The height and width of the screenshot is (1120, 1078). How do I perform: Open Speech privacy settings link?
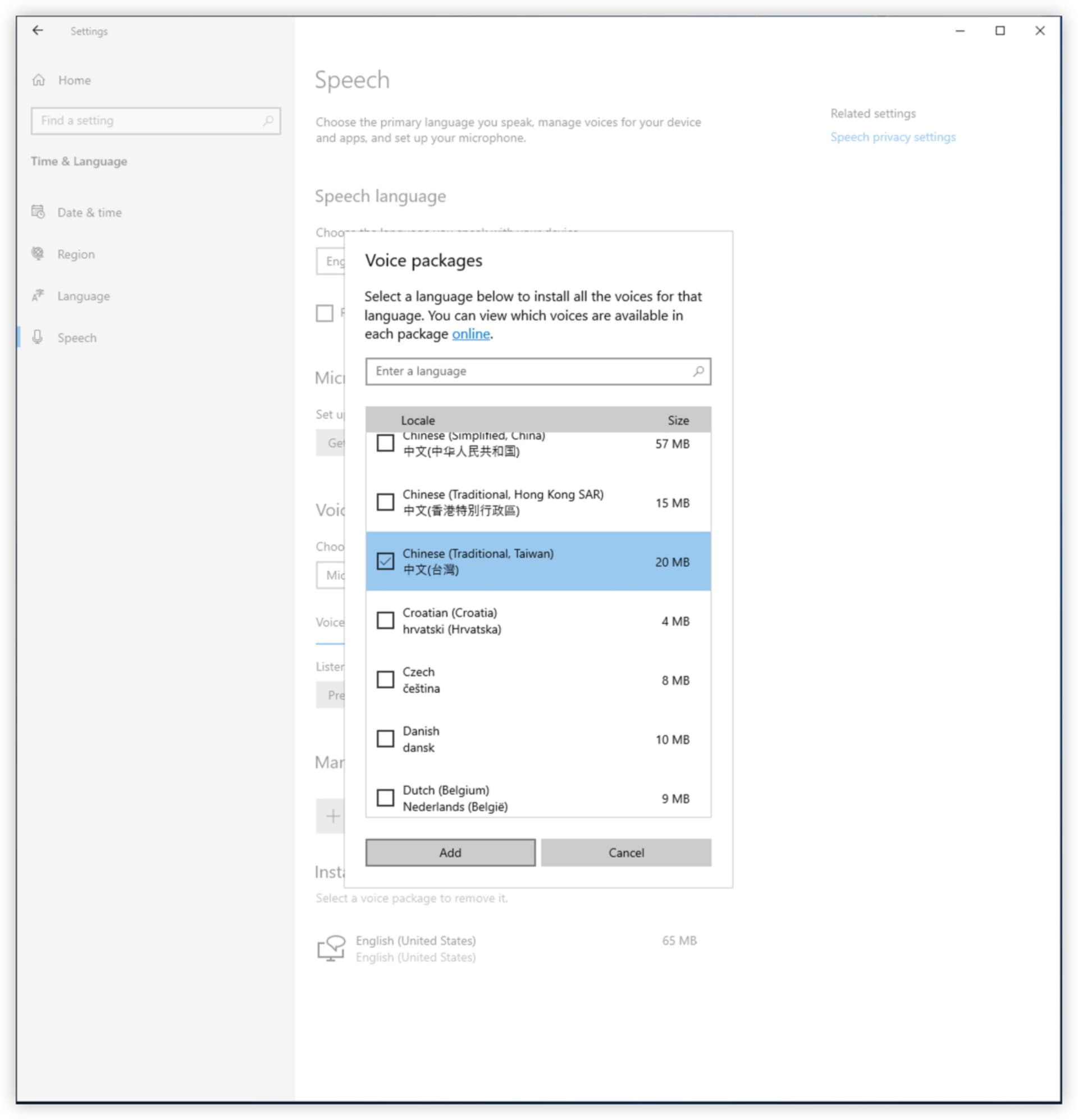coord(892,137)
